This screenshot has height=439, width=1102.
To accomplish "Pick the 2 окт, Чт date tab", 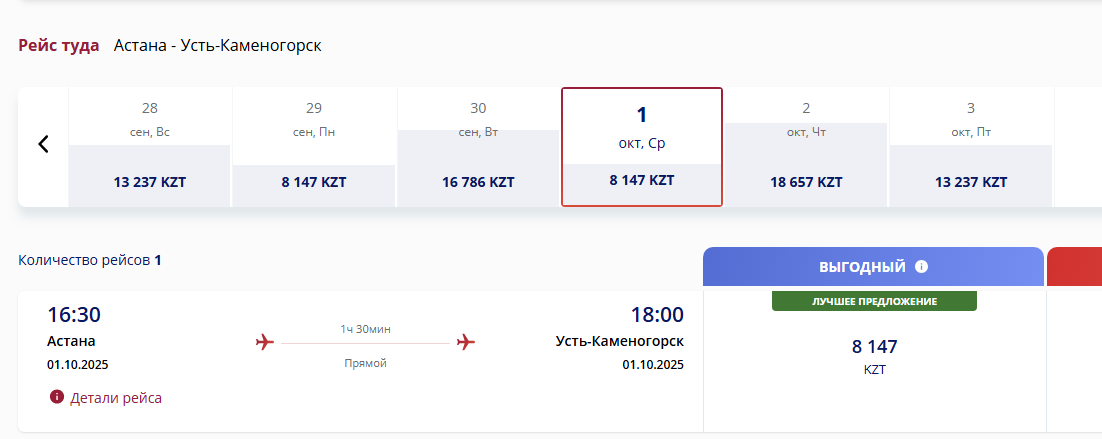I will [x=806, y=147].
